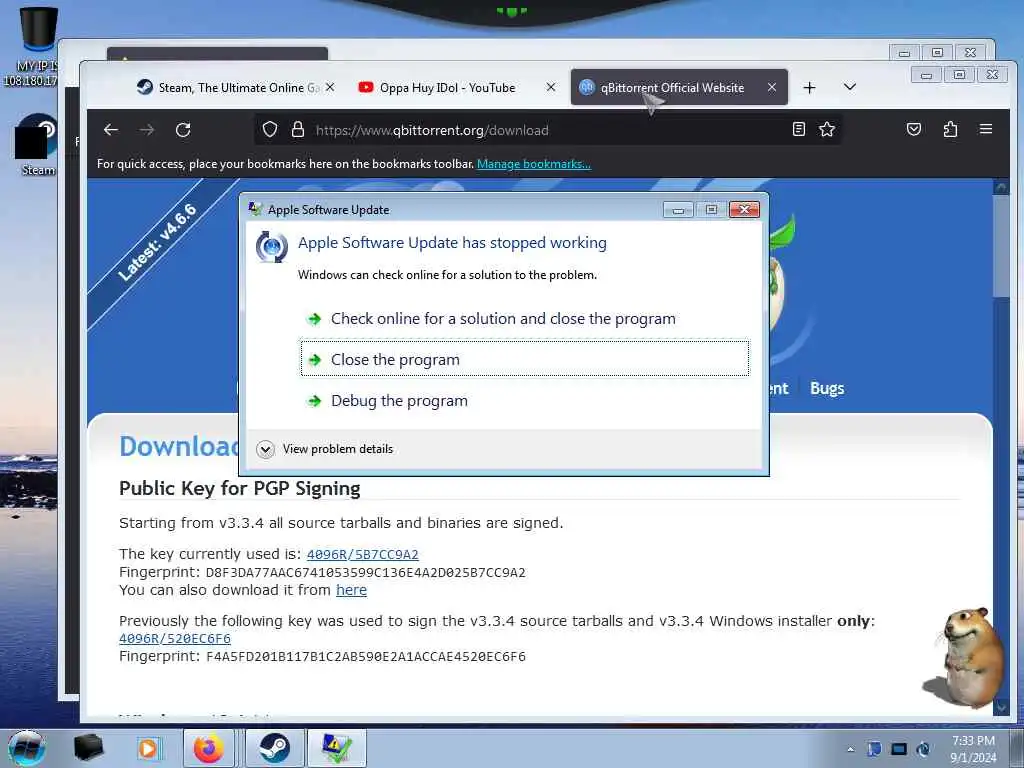Screen dimensions: 1024x768
Task: Click the padlock site security icon
Action: click(298, 129)
